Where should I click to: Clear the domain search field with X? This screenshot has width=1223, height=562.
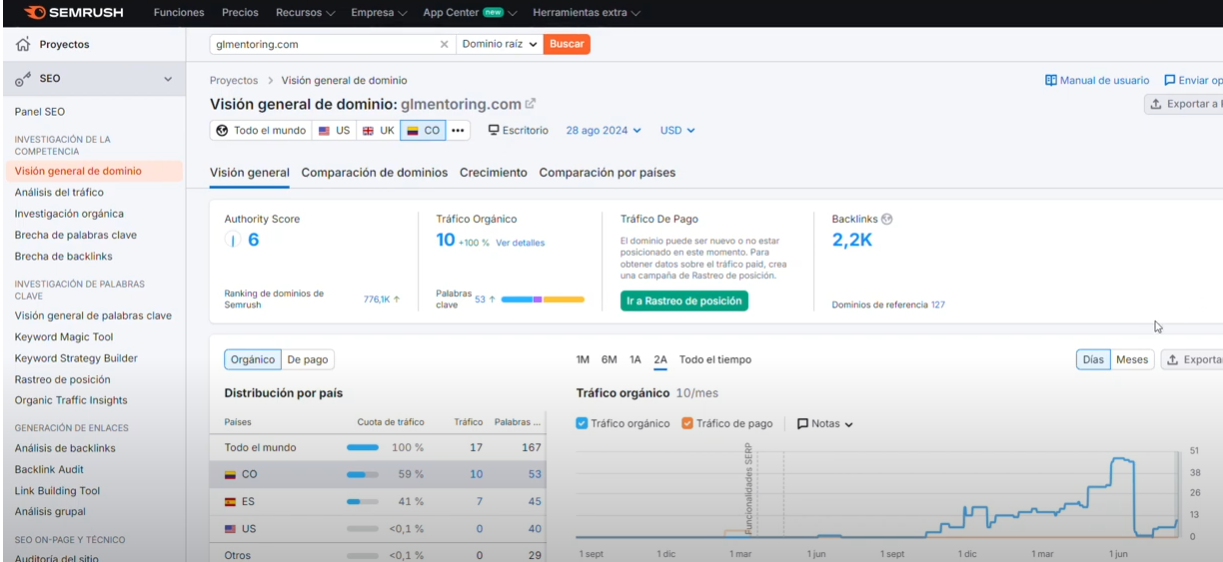[444, 44]
